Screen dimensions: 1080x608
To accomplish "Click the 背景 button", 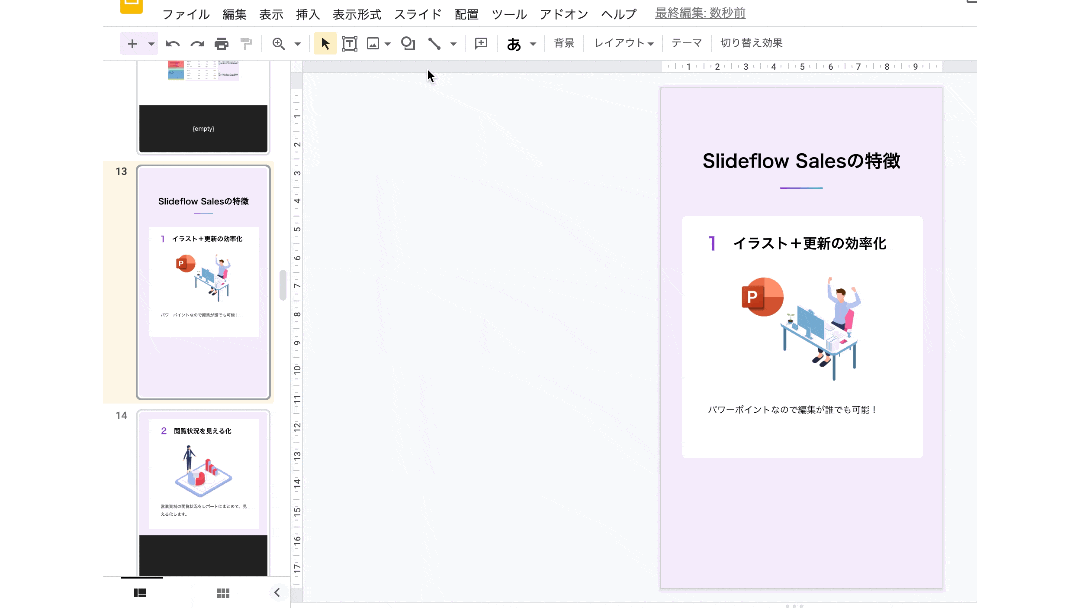I will coord(564,44).
